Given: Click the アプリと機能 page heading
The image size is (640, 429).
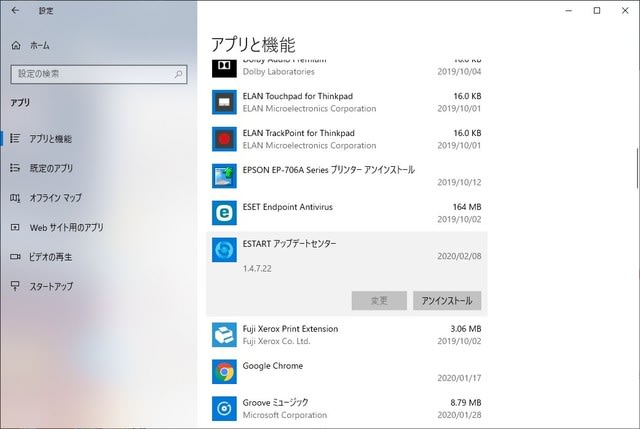Looking at the screenshot, I should (x=253, y=44).
